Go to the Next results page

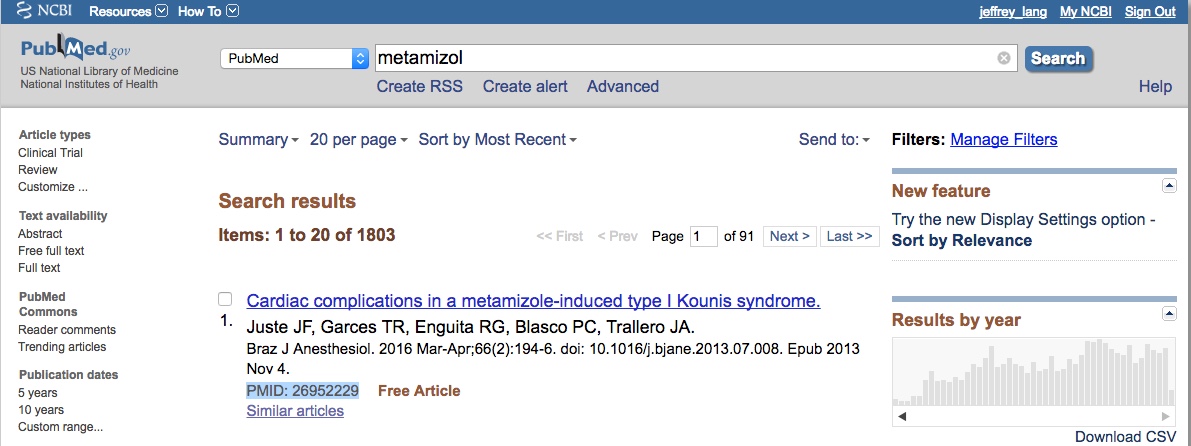[789, 237]
